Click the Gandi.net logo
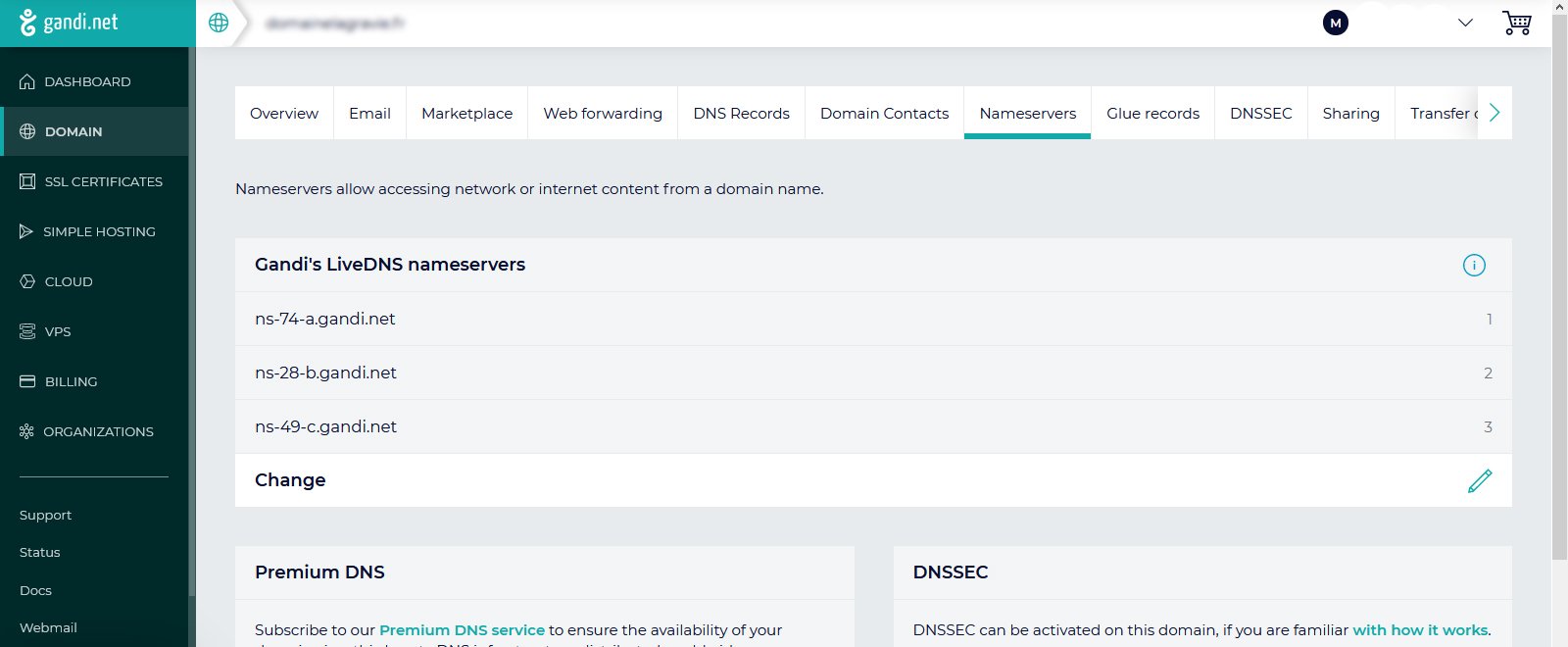 pyautogui.click(x=69, y=23)
